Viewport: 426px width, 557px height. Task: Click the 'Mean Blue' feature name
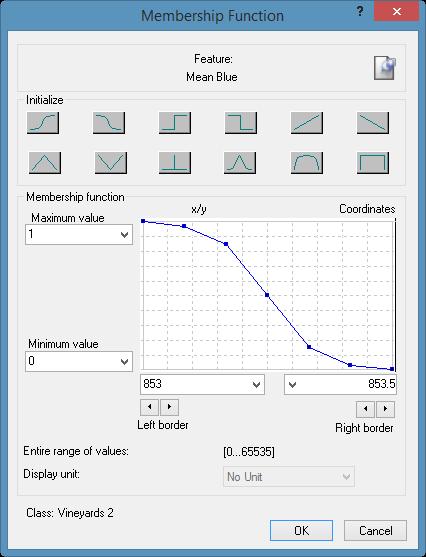click(212, 77)
